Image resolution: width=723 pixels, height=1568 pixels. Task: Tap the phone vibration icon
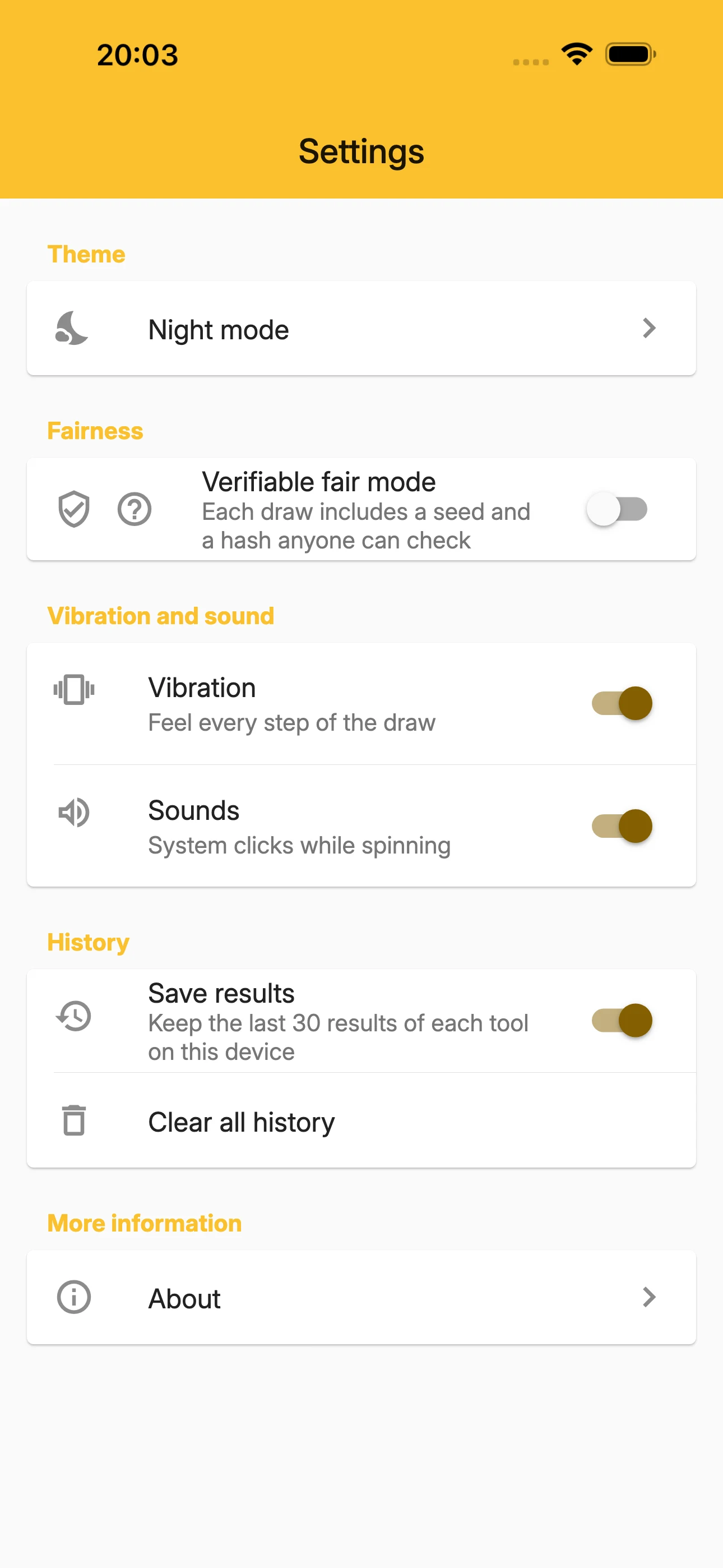pos(73,690)
